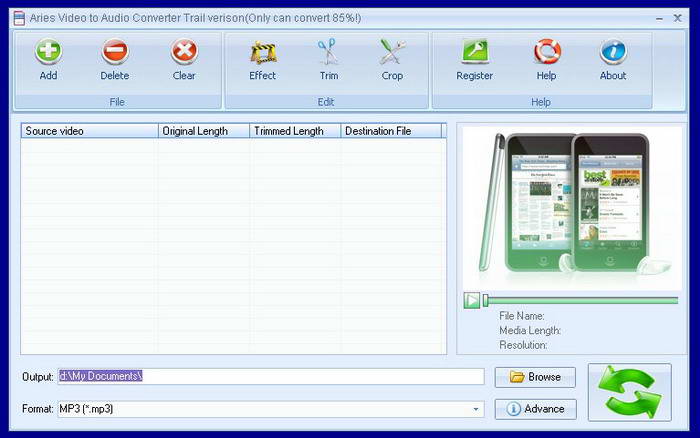Browse for an output folder
The height and width of the screenshot is (438, 700).
(x=535, y=377)
